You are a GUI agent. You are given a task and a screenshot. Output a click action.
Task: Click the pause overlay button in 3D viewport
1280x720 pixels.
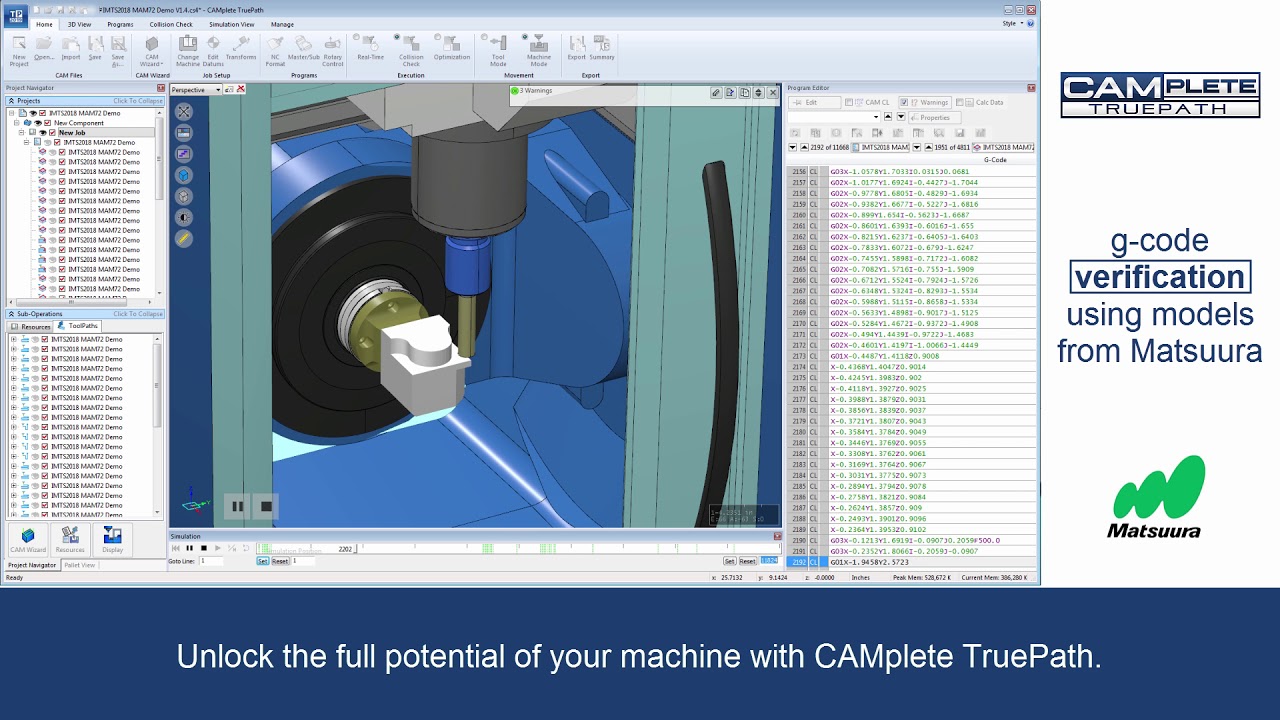(x=237, y=506)
